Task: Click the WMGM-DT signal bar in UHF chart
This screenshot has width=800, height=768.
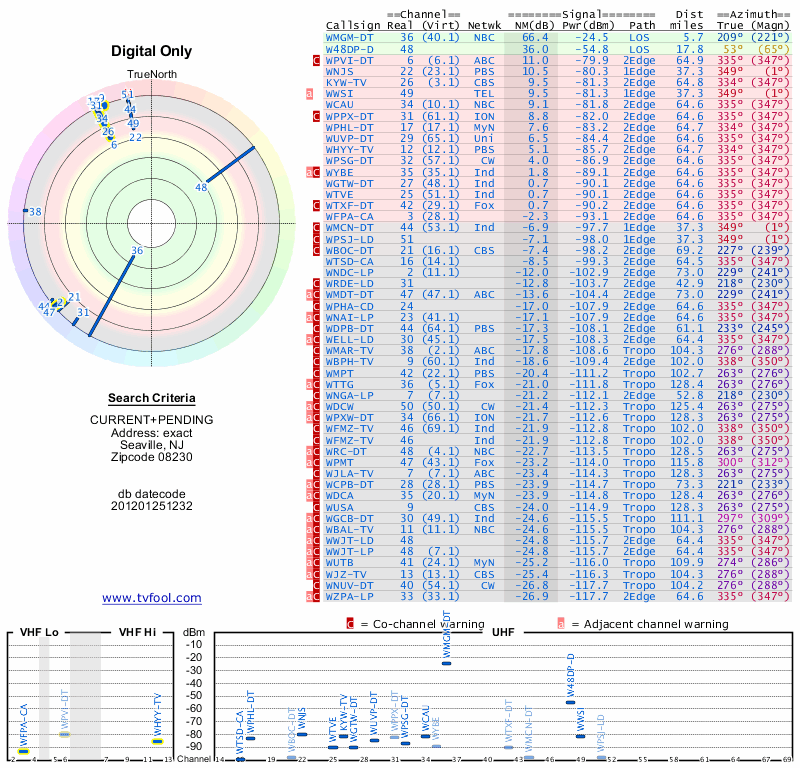Action: tap(446, 663)
